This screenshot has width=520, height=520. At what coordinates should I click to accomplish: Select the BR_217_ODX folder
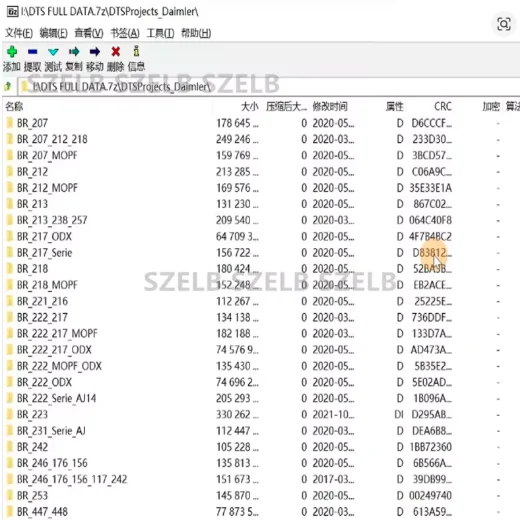tap(44, 236)
